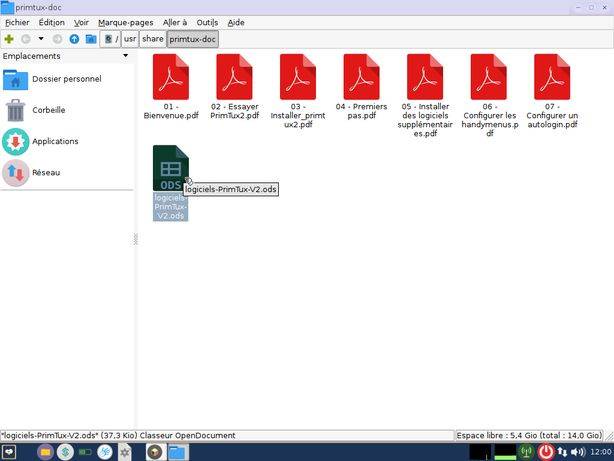
Task: Click the status bar text 'Classeur OpenDocument'
Action: [188, 436]
